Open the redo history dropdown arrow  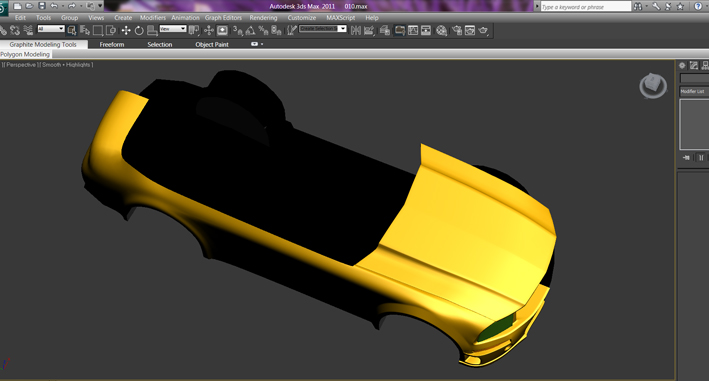coord(80,6)
